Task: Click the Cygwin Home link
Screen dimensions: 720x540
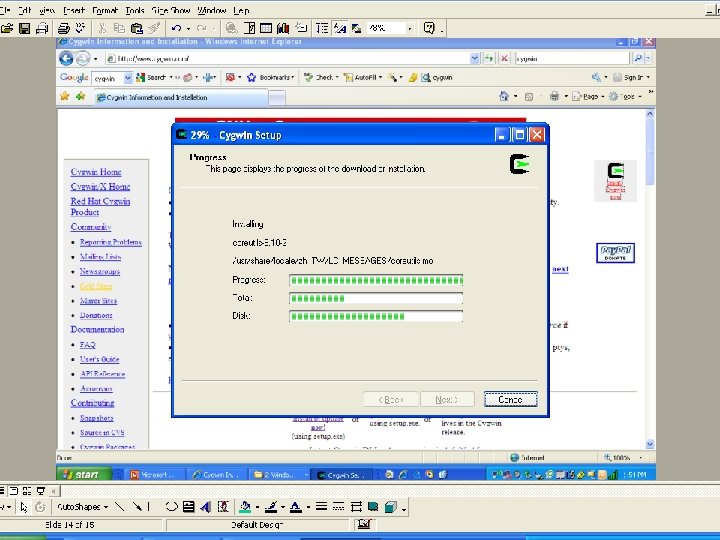Action: (96, 172)
